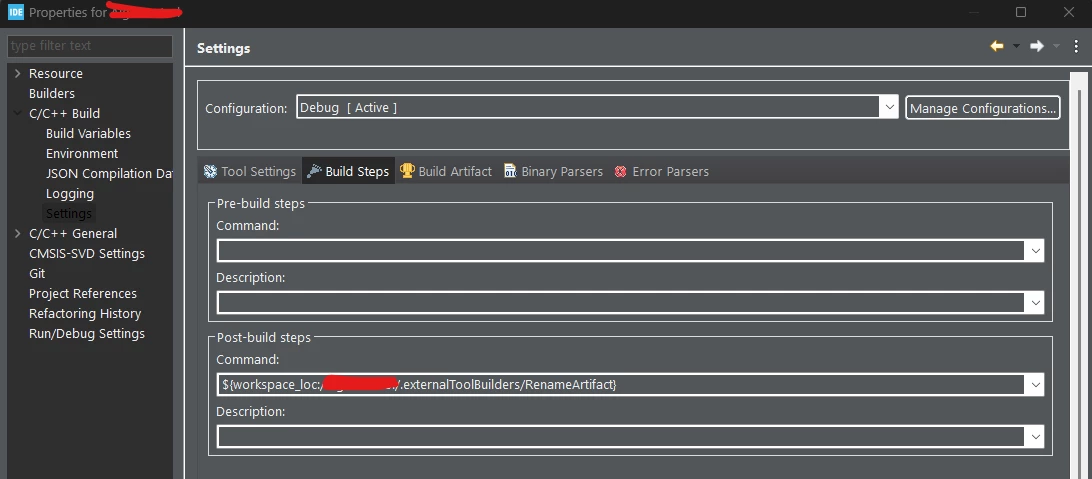Click the Post-build Command field with RenameArtifact
Screen dimensions: 1092x479
621,384
